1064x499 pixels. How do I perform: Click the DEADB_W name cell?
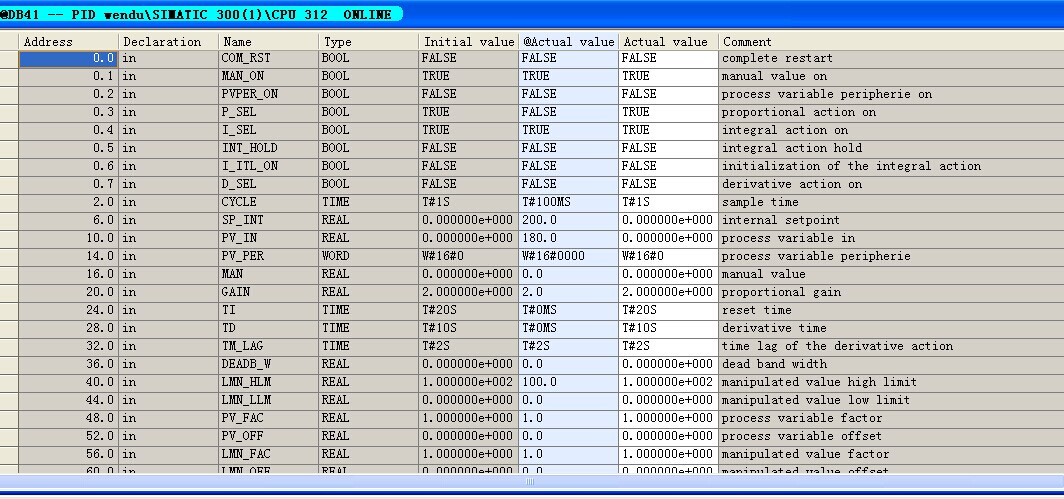[x=268, y=364]
